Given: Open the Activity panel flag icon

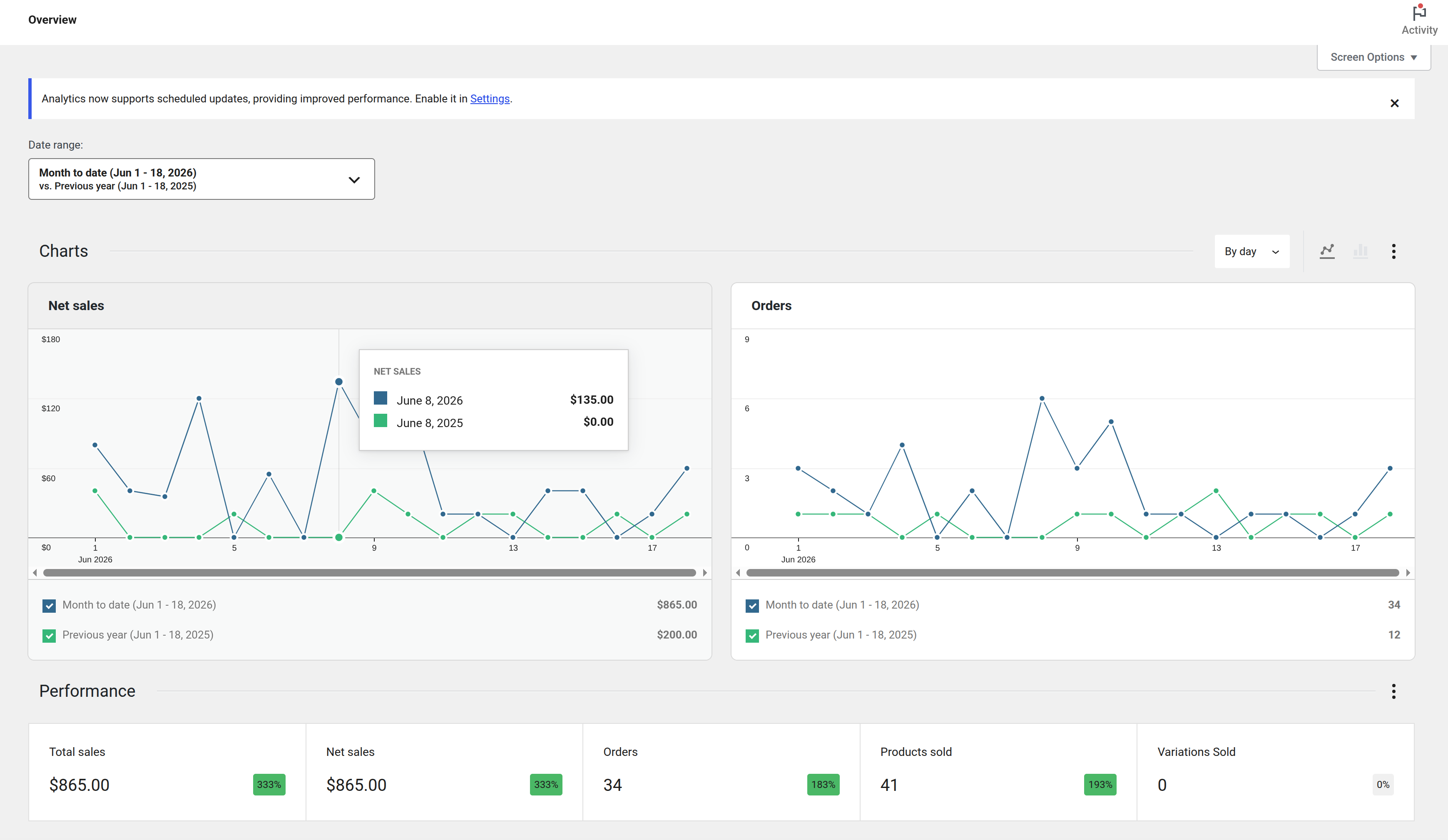Looking at the screenshot, I should [x=1419, y=12].
